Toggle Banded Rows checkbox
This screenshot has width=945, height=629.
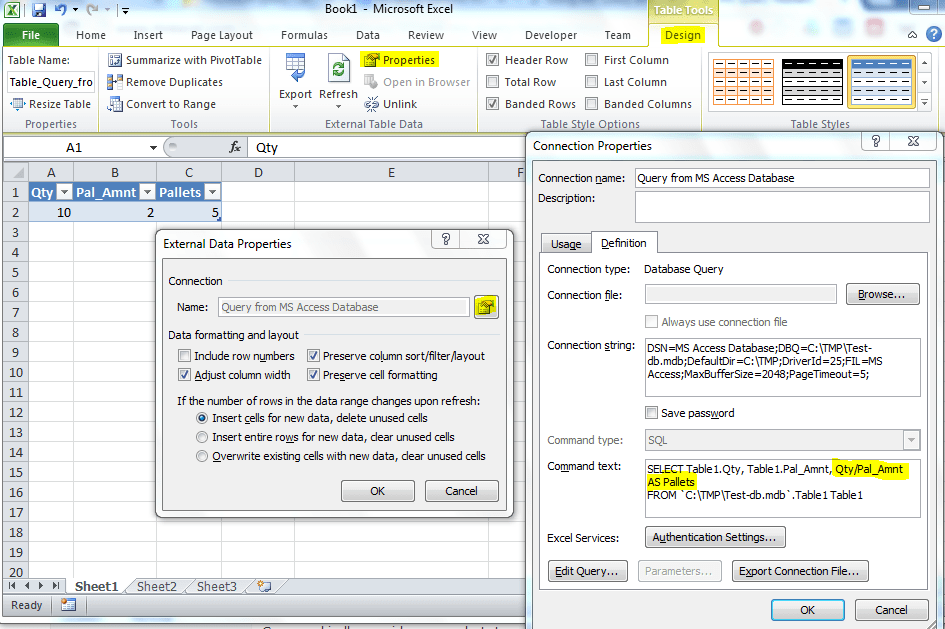[x=492, y=104]
